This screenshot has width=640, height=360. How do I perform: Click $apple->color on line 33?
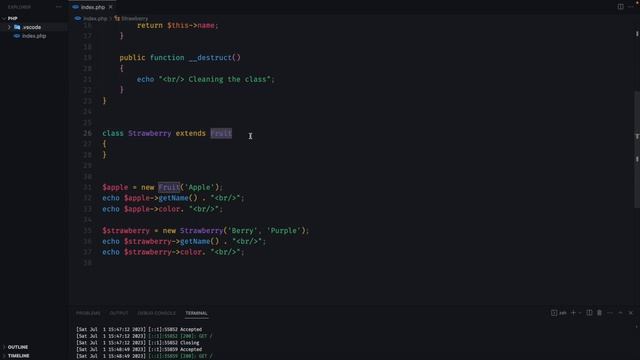click(x=152, y=209)
